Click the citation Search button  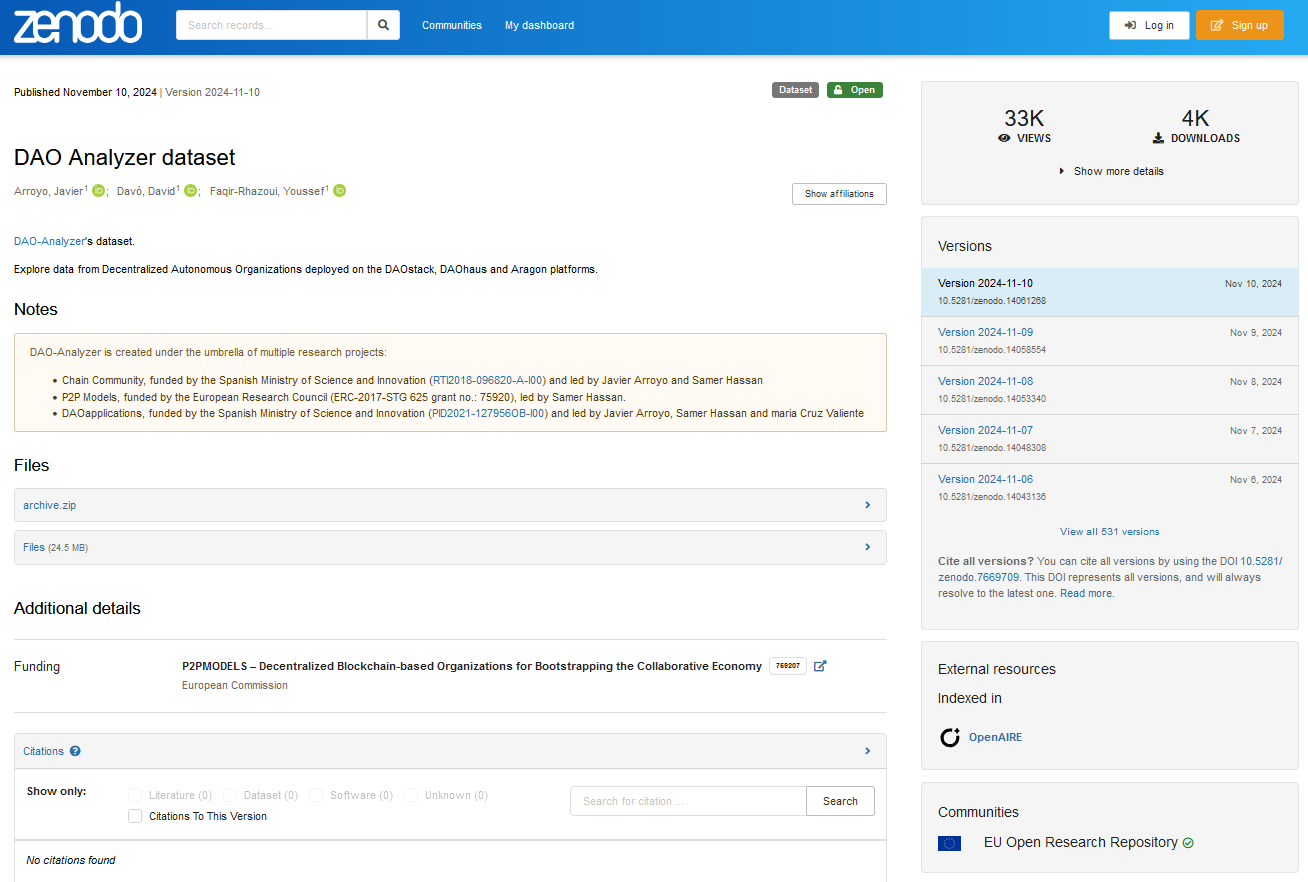840,801
